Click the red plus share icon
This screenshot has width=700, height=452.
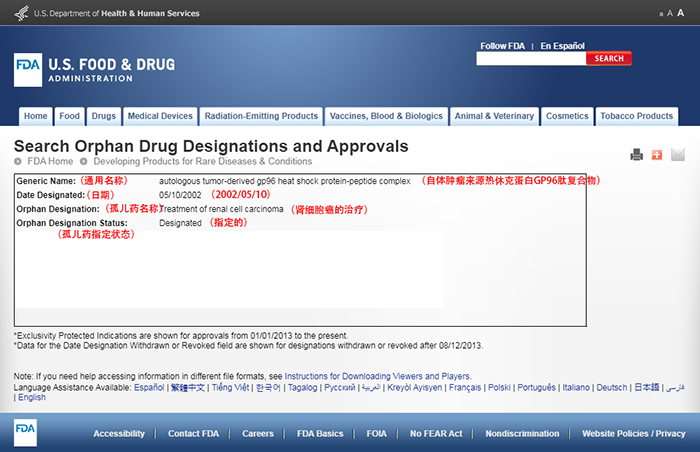coord(657,155)
